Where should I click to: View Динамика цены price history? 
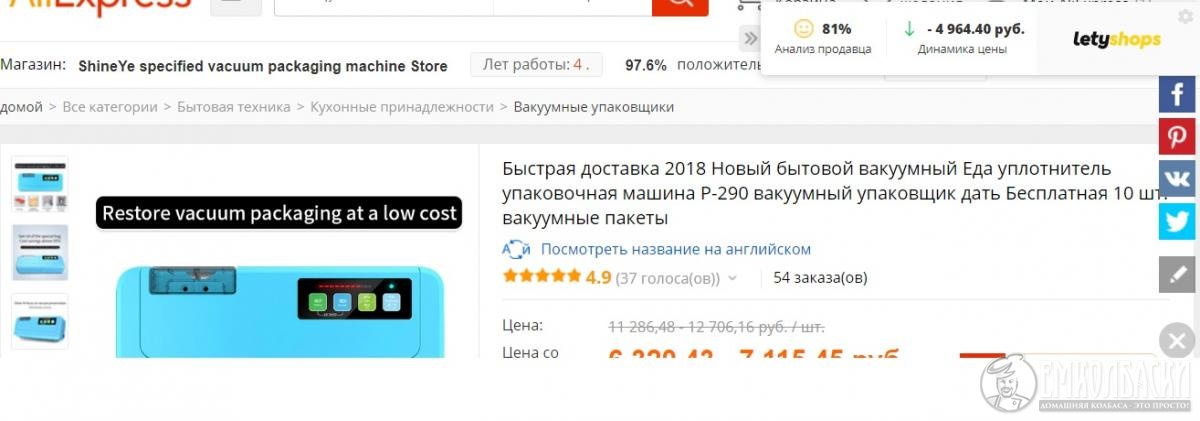[962, 38]
